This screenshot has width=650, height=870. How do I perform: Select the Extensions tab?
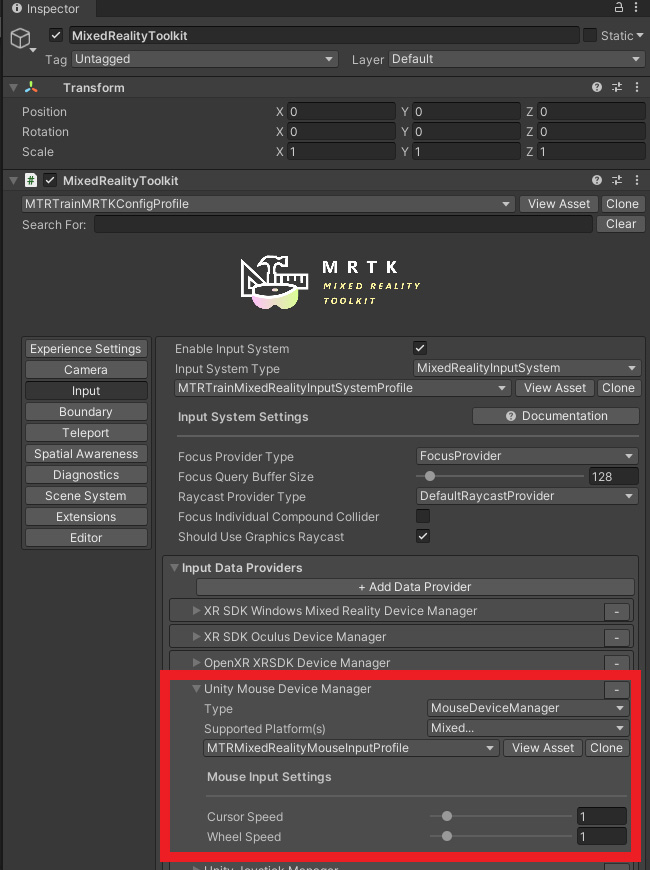point(86,517)
